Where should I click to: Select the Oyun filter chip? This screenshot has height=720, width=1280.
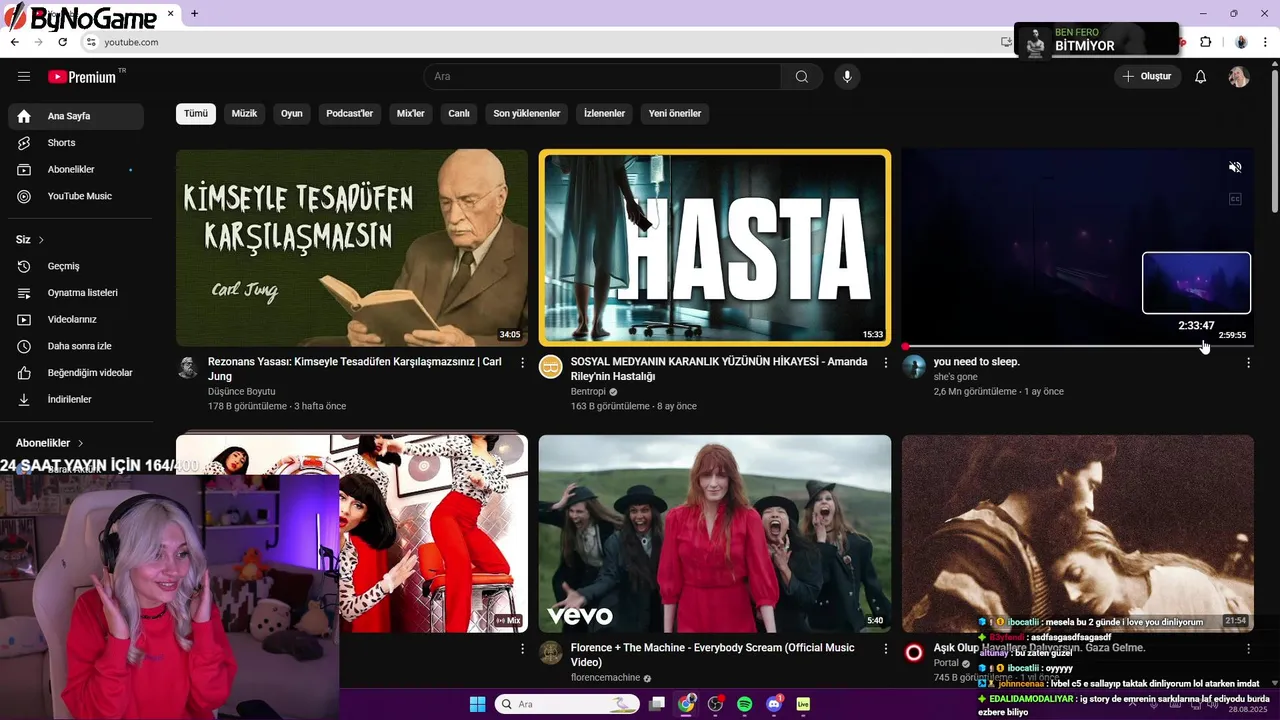pos(291,113)
